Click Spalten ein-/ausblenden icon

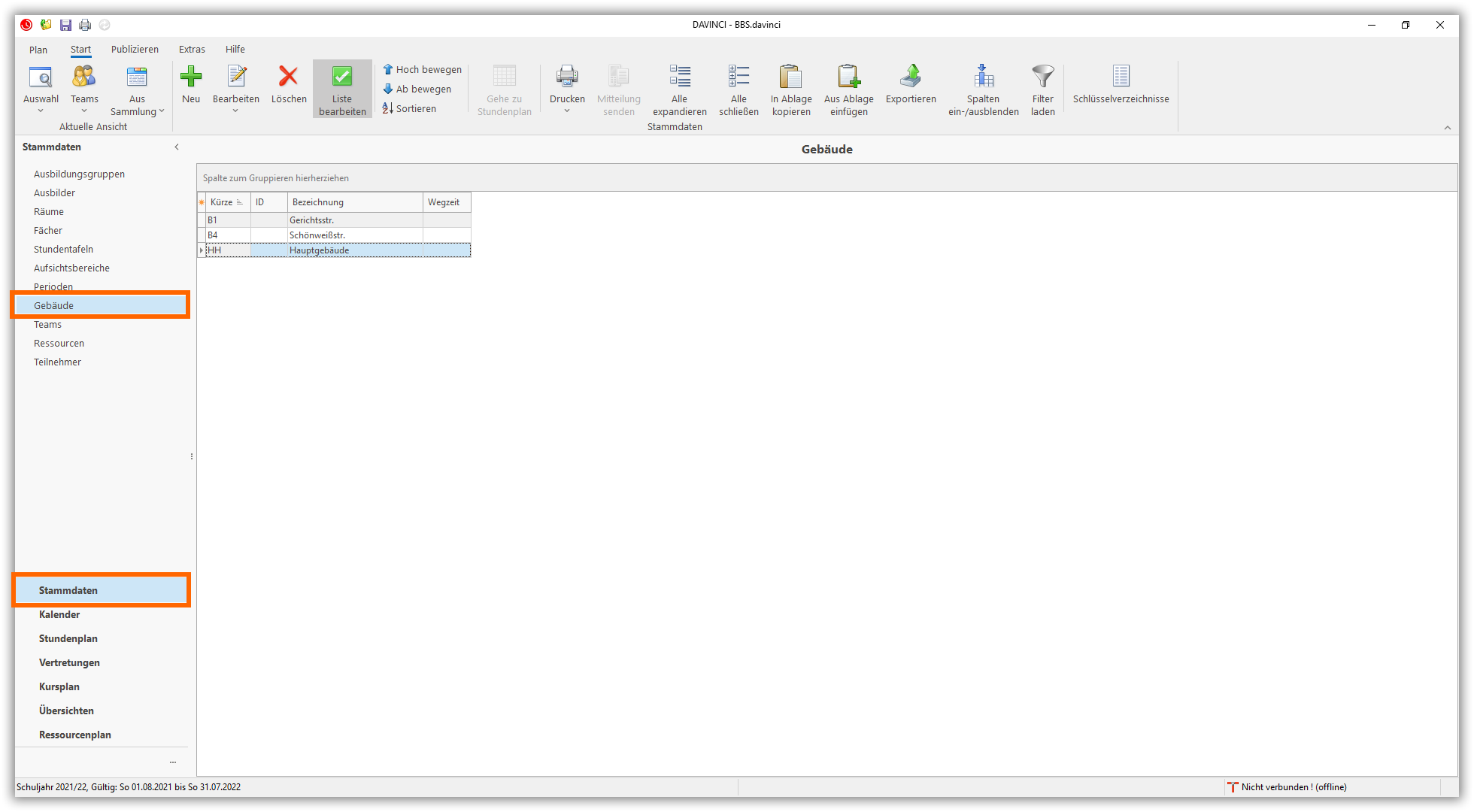[x=983, y=77]
